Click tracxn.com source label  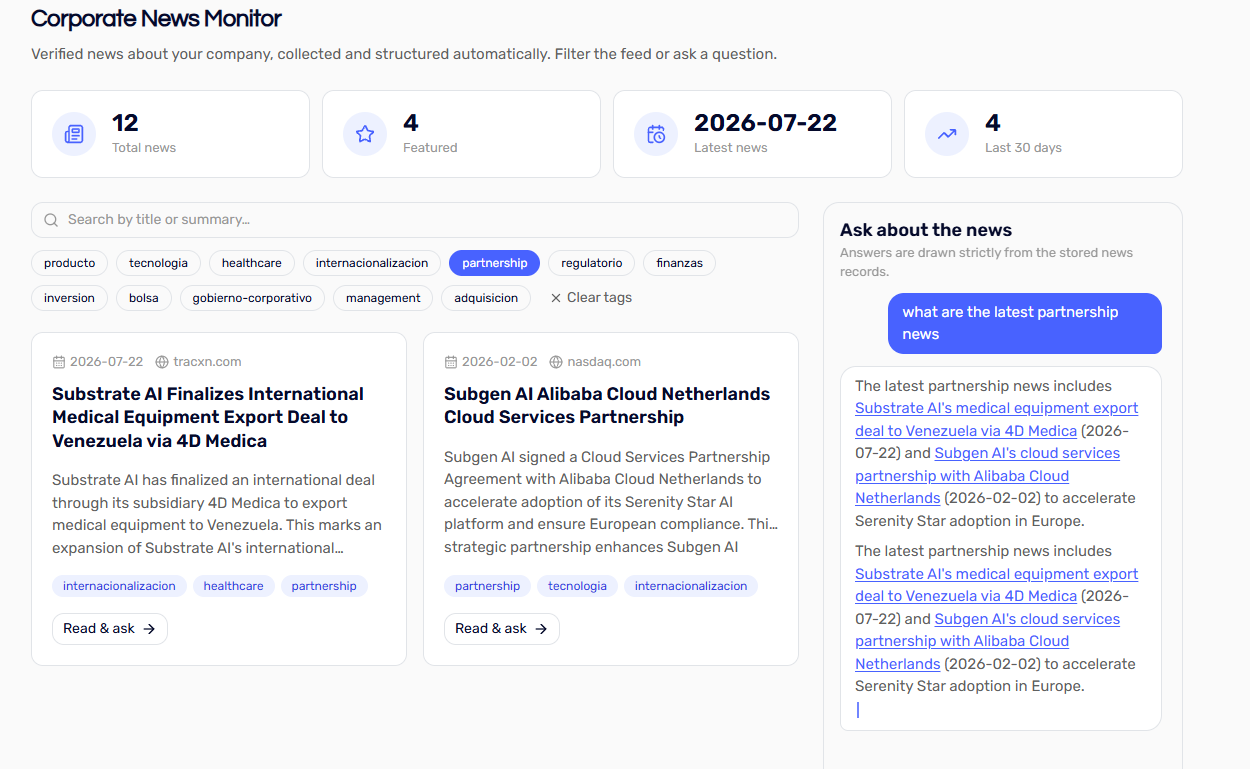click(x=207, y=362)
